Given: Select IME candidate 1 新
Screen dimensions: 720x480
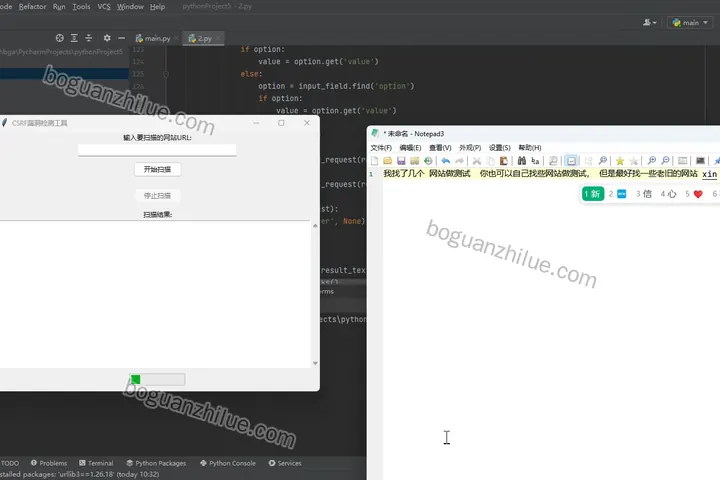Looking at the screenshot, I should click(x=593, y=194).
